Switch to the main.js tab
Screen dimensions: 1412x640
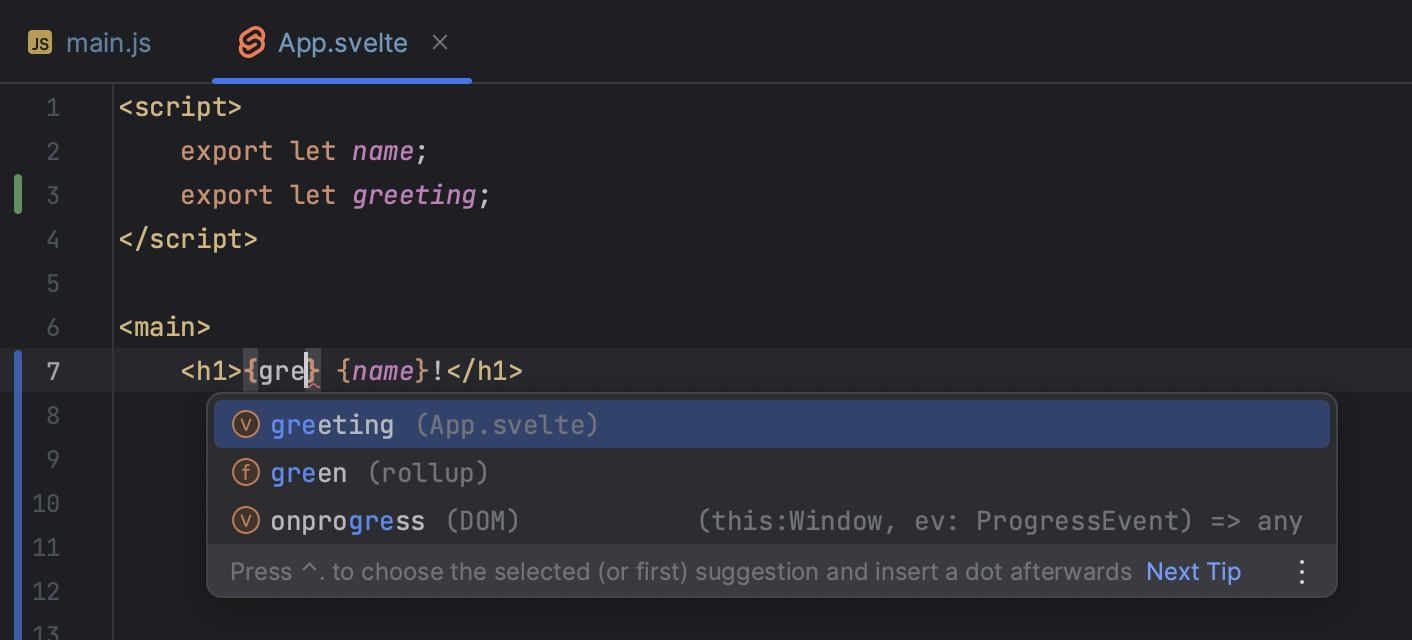click(108, 42)
